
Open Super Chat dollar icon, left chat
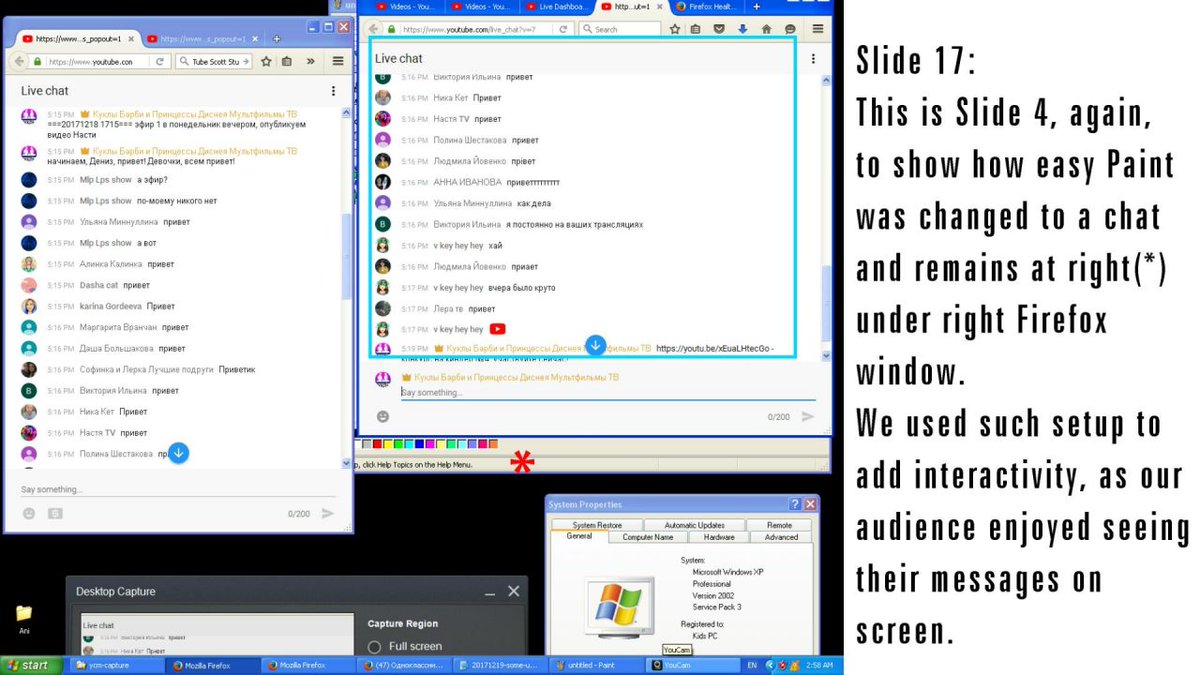[x=54, y=513]
